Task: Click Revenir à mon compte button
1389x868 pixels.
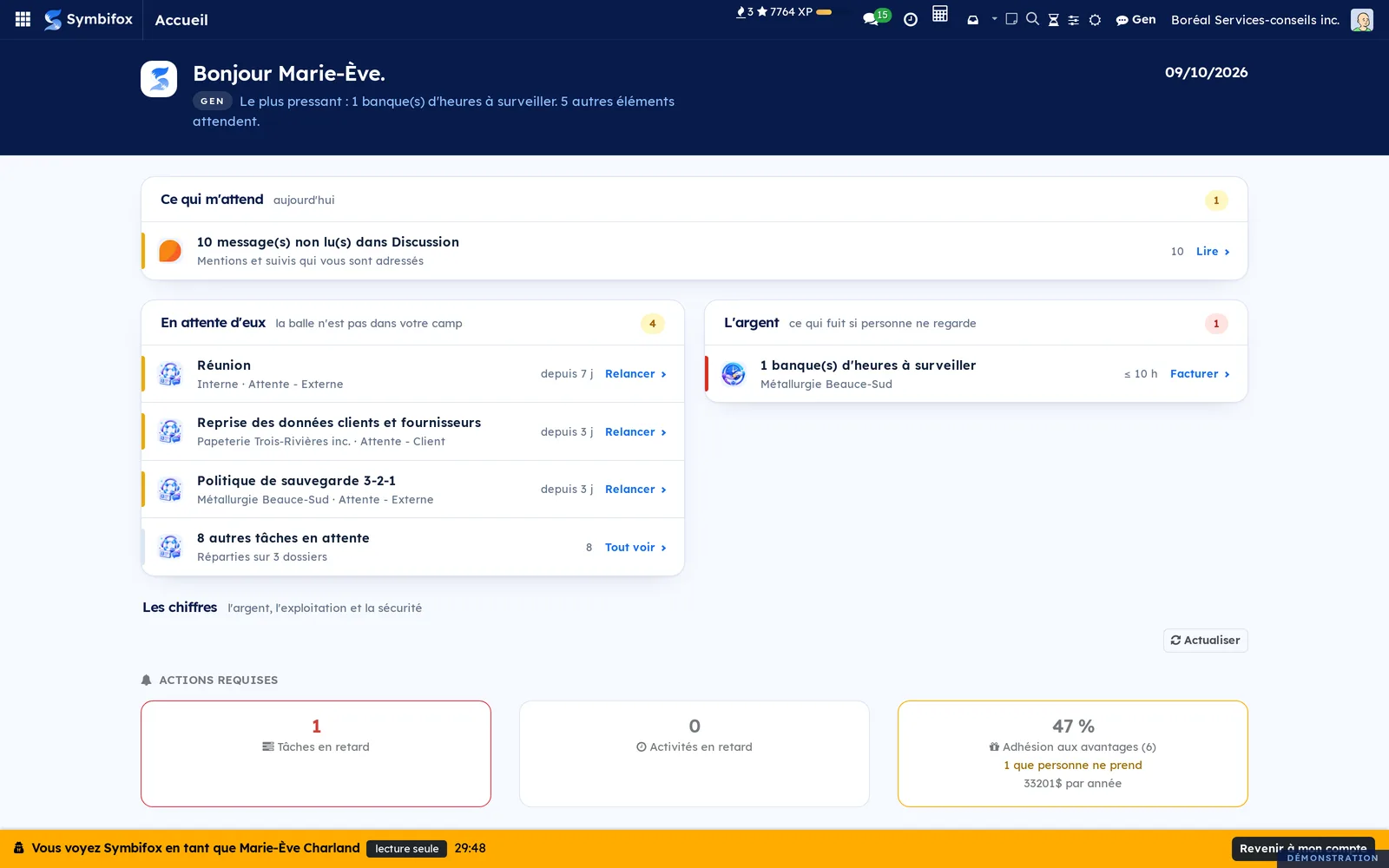Action: click(x=1302, y=848)
